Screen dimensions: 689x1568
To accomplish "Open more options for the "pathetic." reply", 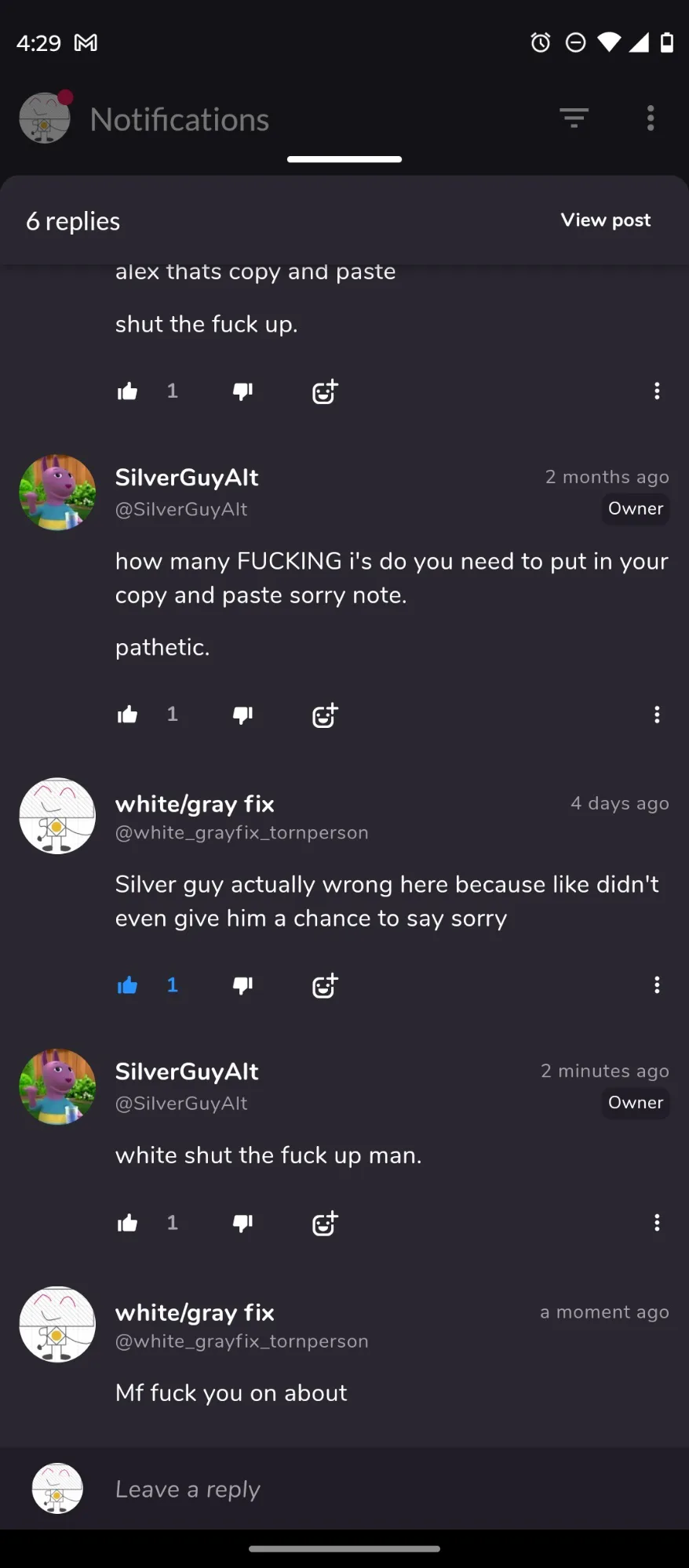I will pos(657,715).
